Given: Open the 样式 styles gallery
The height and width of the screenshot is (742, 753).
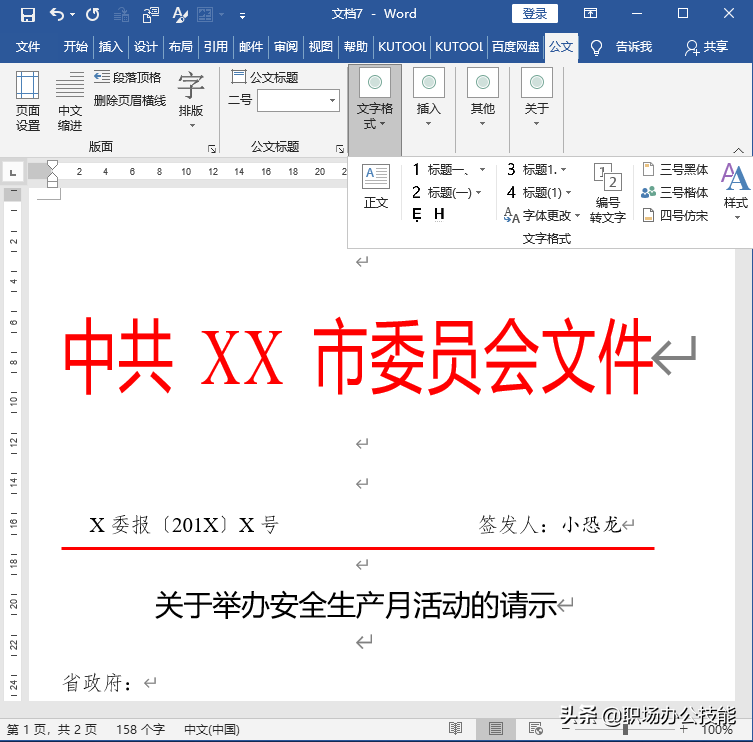Looking at the screenshot, I should (735, 191).
